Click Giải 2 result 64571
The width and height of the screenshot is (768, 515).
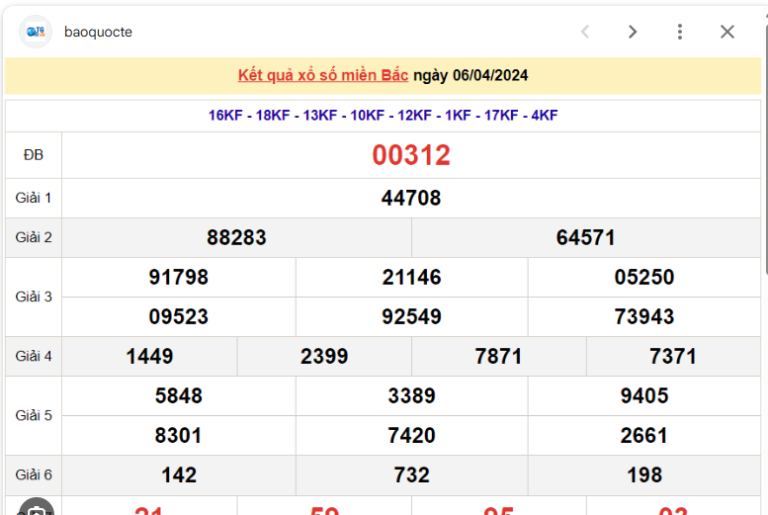coord(586,238)
